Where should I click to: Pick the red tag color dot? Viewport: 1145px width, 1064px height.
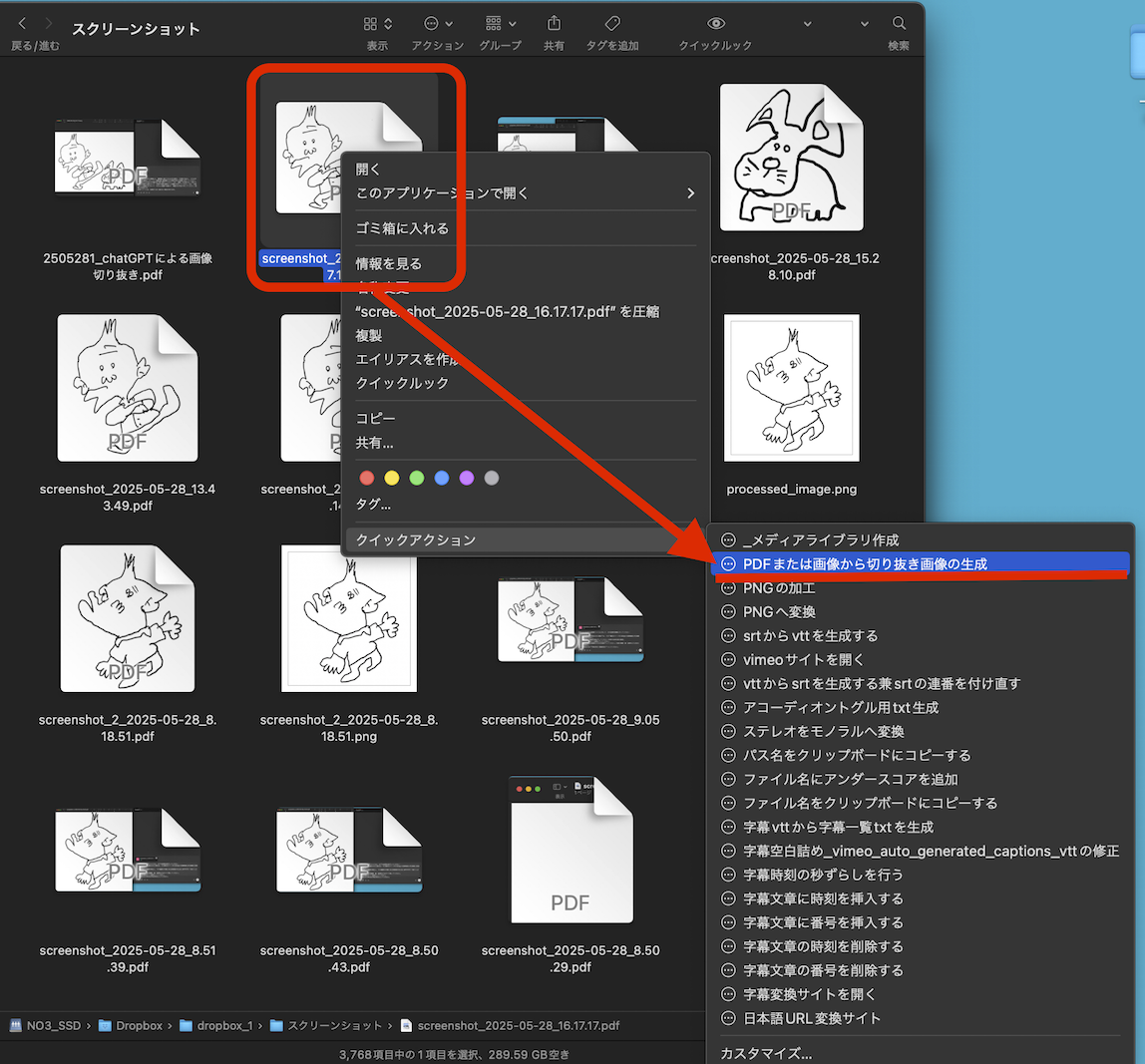[367, 478]
